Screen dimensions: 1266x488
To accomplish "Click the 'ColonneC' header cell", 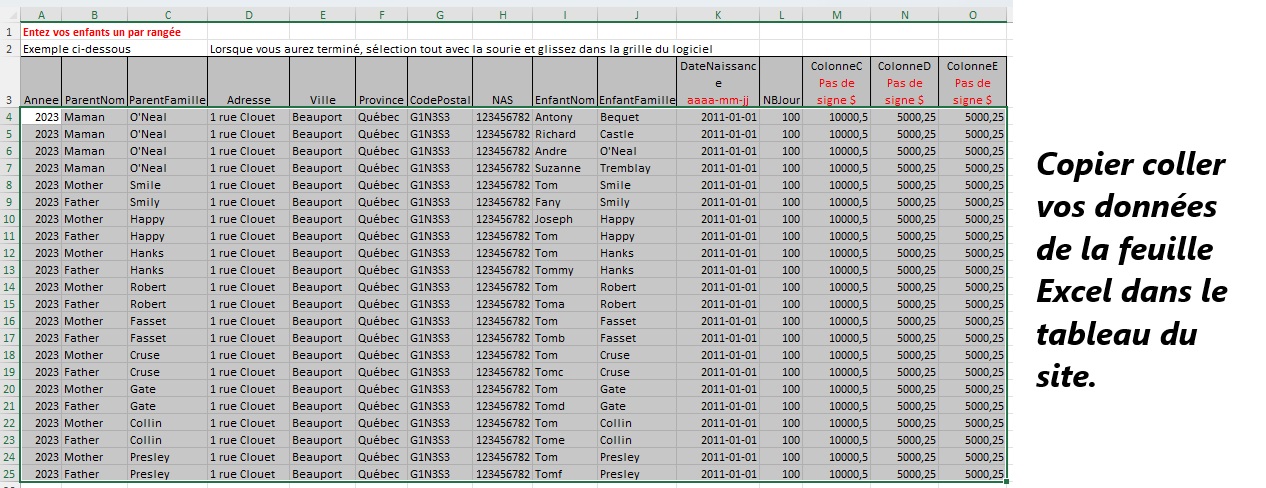I will tap(836, 82).
